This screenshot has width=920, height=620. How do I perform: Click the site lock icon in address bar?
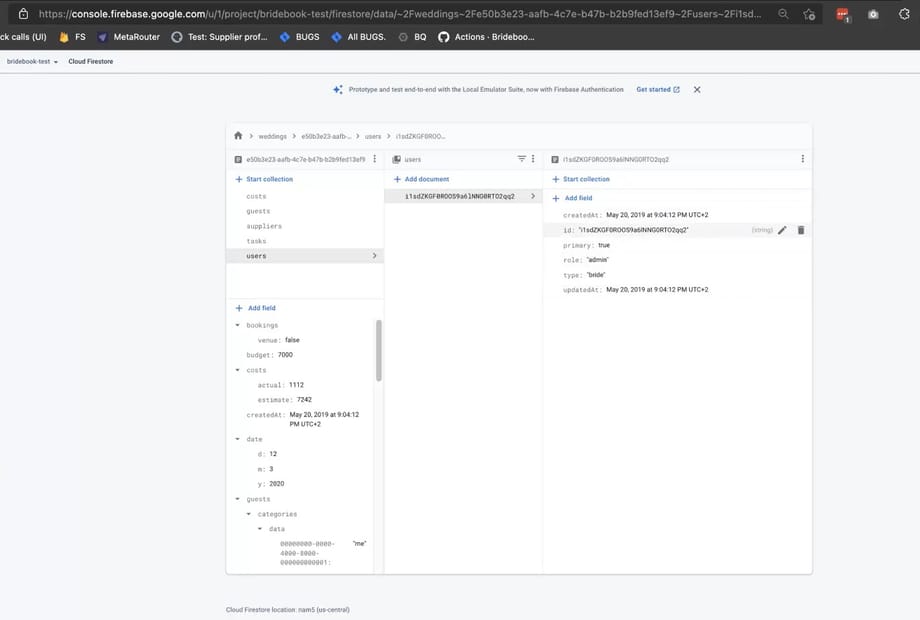pos(23,13)
